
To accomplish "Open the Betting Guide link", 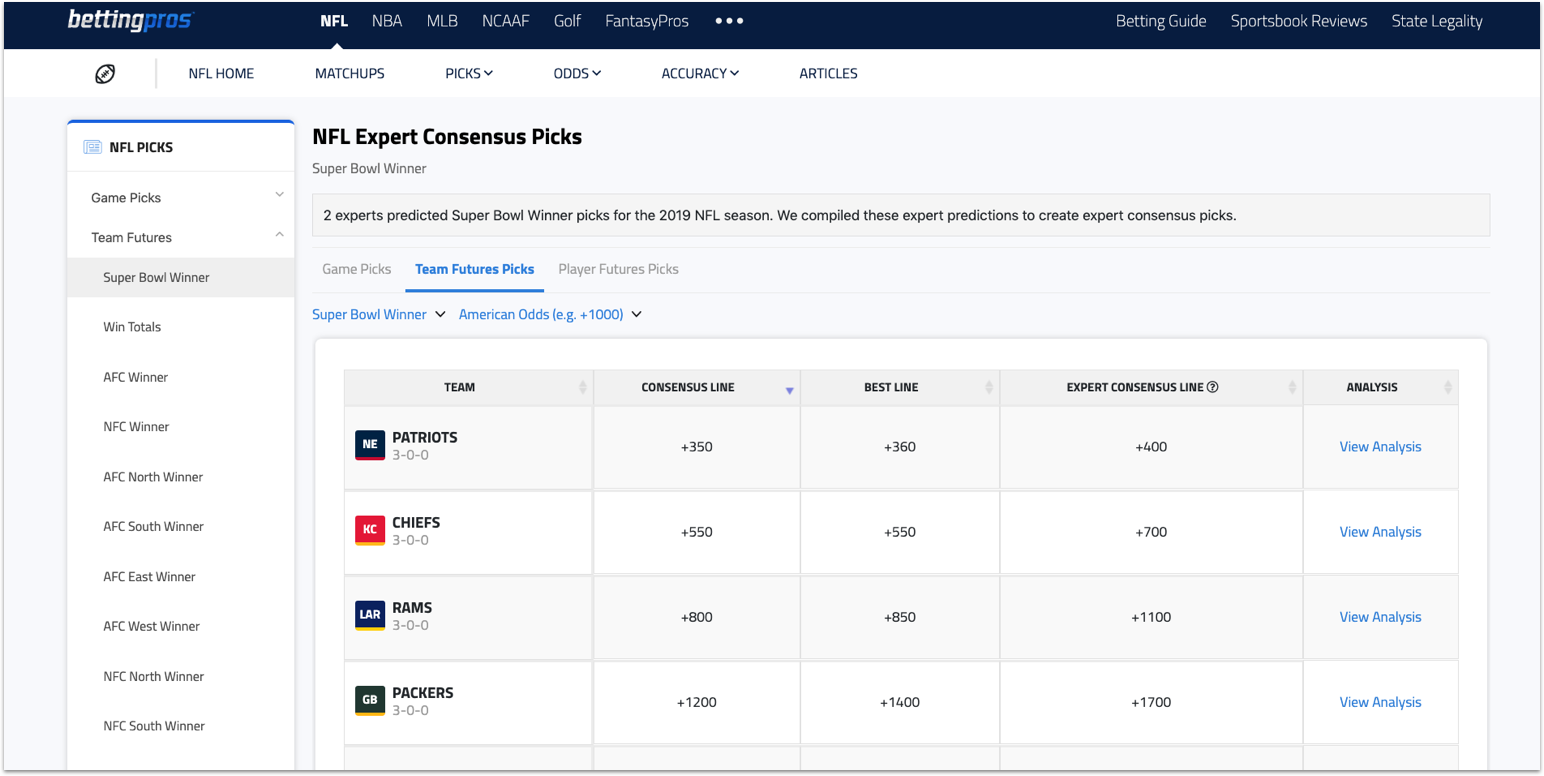I will [x=1161, y=21].
